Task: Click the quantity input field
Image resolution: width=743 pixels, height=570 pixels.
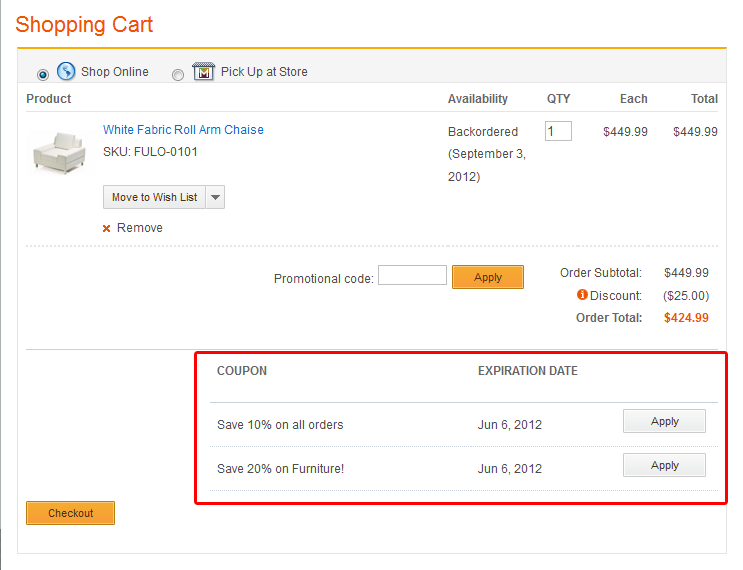Action: click(x=558, y=131)
